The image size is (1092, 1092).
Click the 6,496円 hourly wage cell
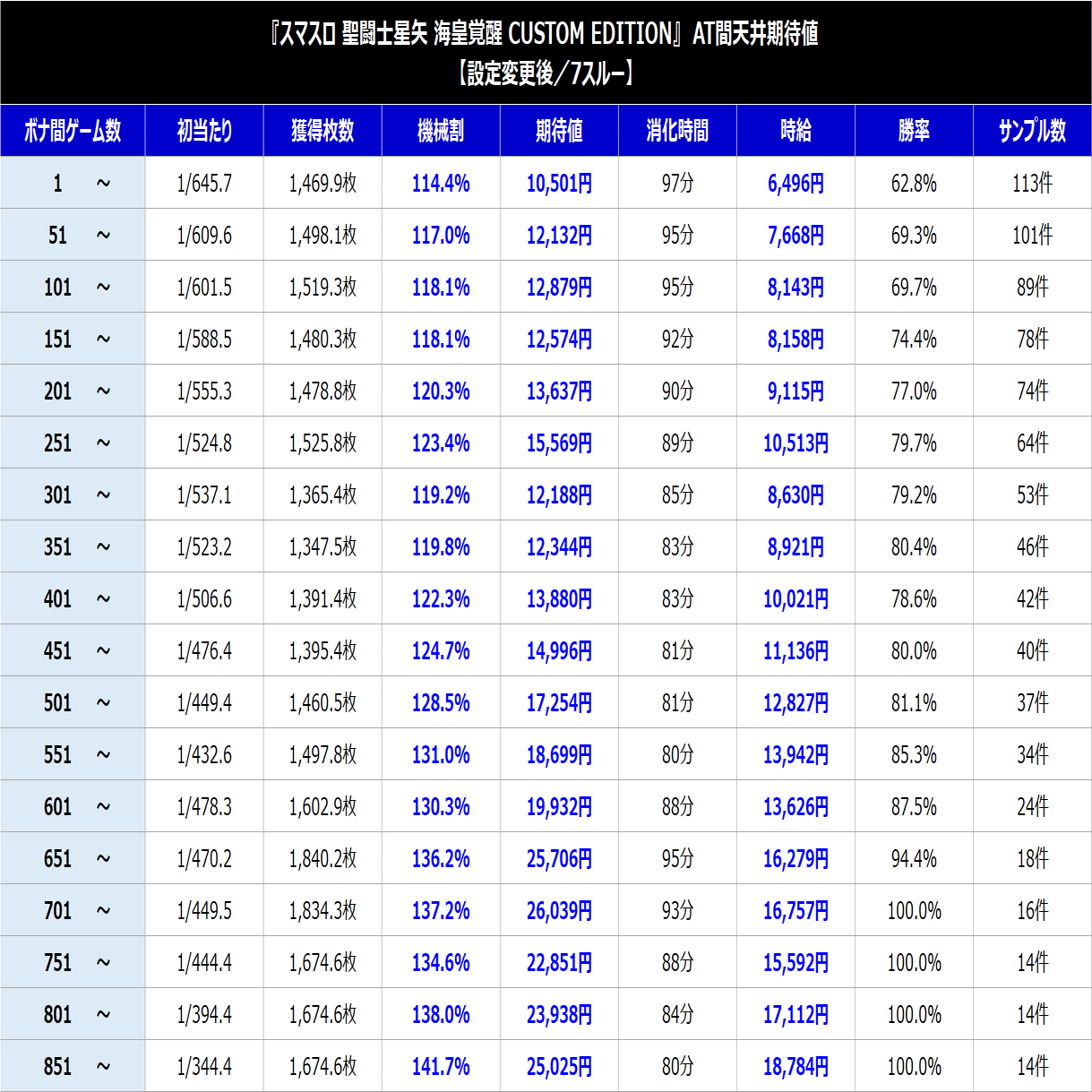(795, 183)
